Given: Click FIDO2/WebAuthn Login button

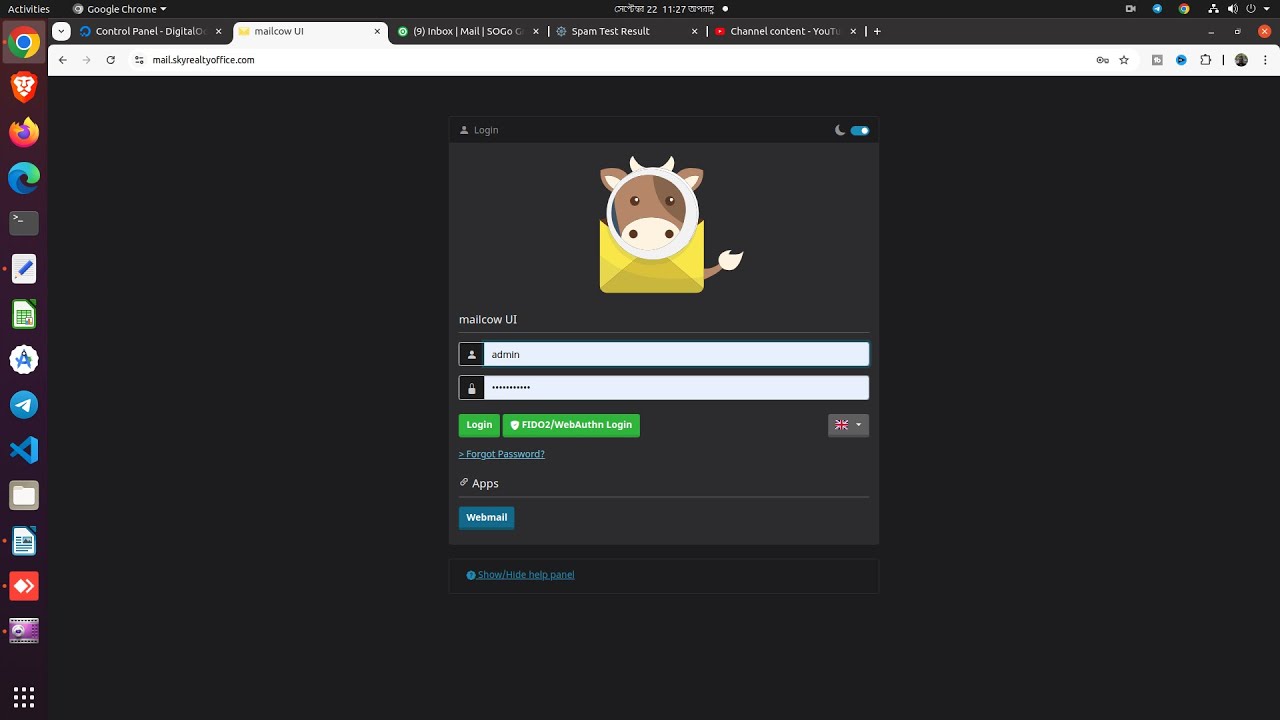Looking at the screenshot, I should (571, 425).
